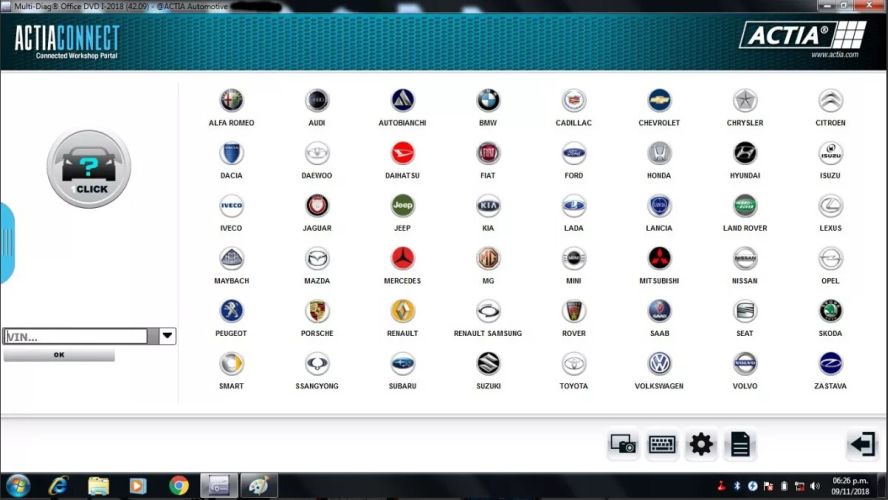Select the Citroen logo
Image resolution: width=888 pixels, height=500 pixels.
point(830,101)
